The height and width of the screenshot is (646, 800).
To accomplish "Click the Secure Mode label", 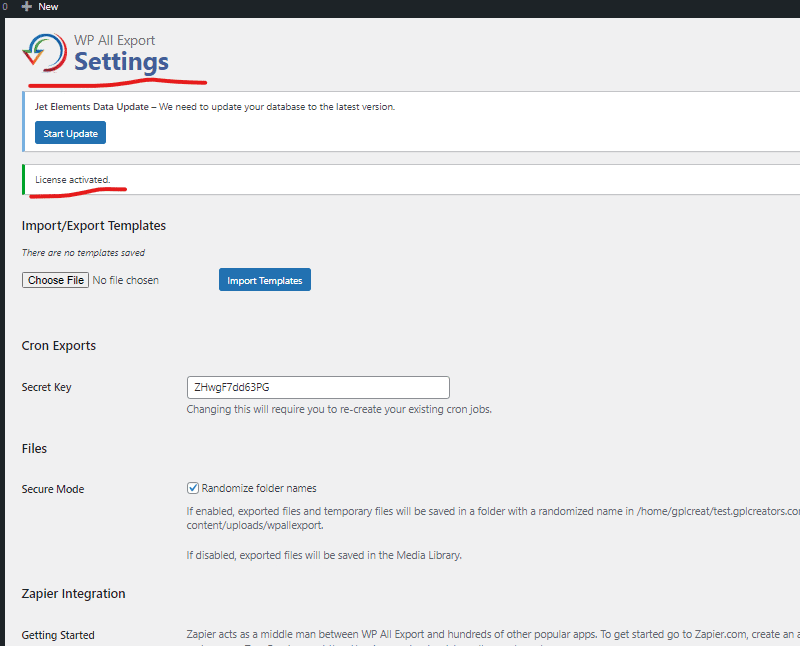I will click(x=53, y=489).
